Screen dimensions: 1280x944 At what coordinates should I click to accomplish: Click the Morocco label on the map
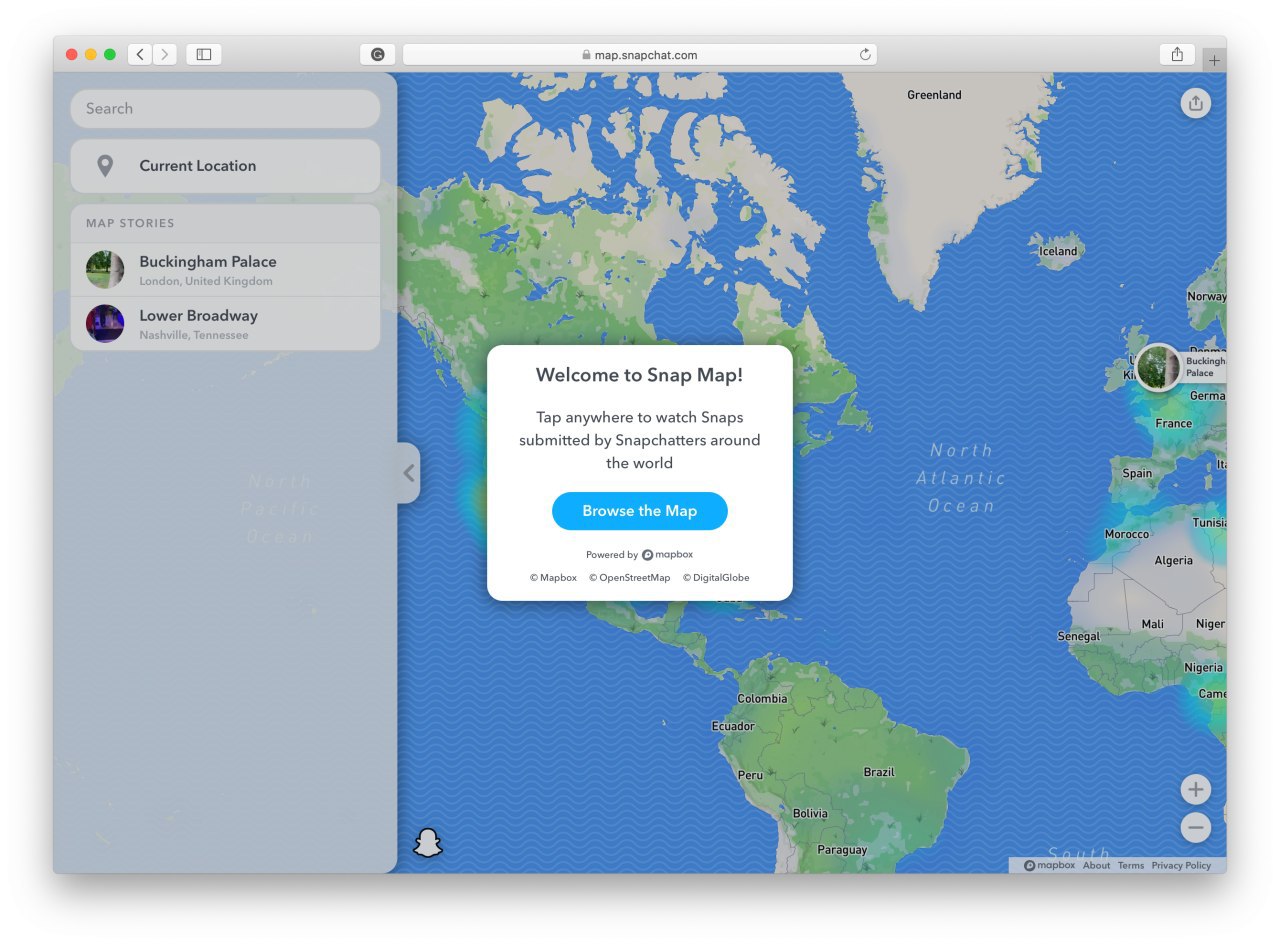[1127, 535]
